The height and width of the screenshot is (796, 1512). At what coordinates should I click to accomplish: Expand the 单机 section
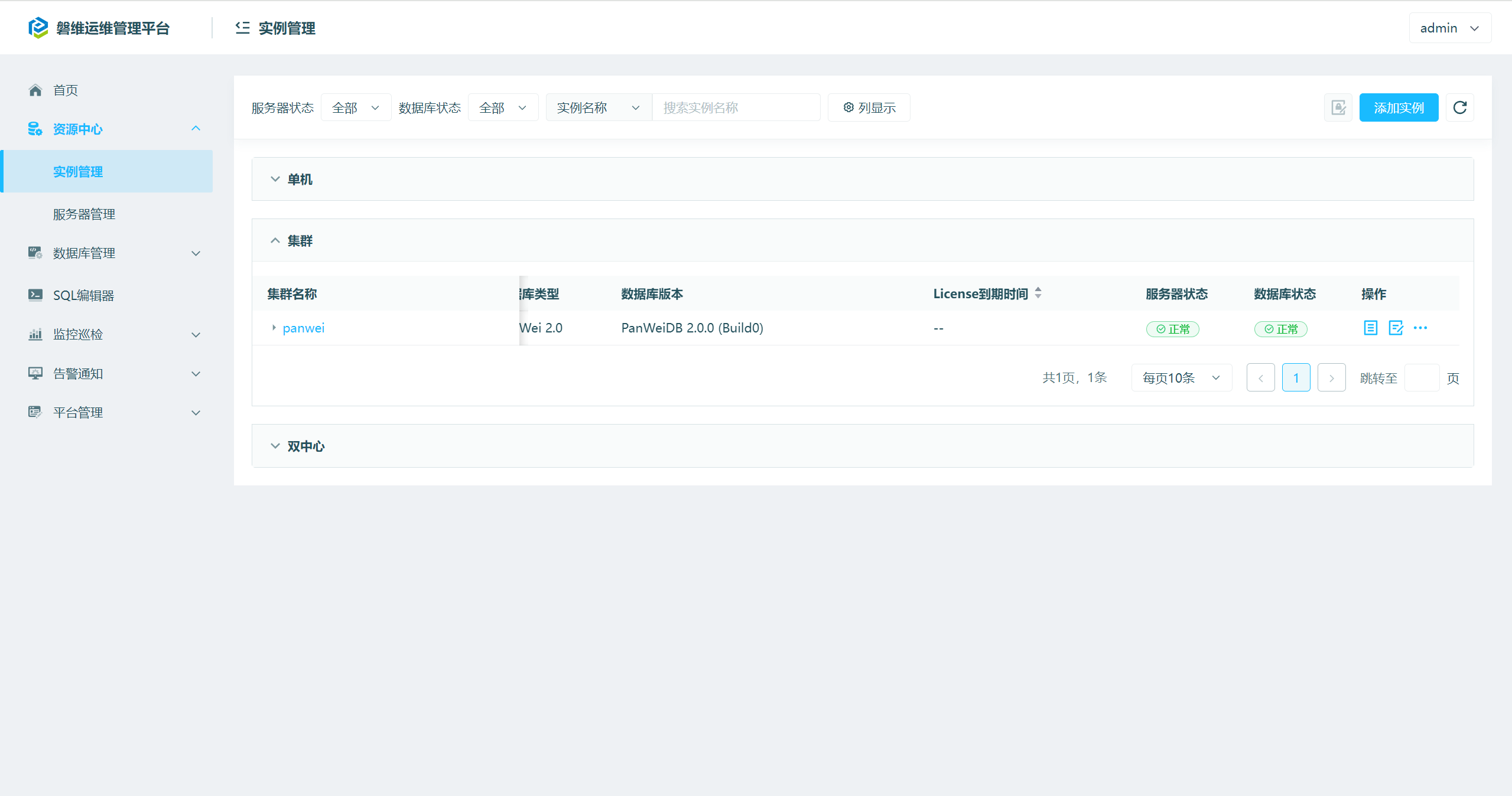coord(275,179)
